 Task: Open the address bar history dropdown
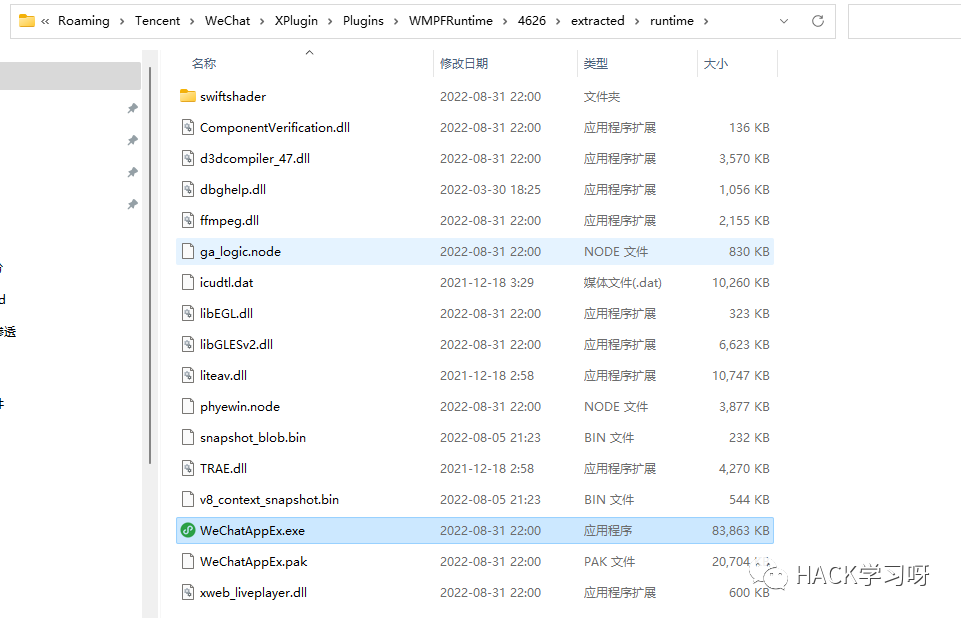point(784,21)
